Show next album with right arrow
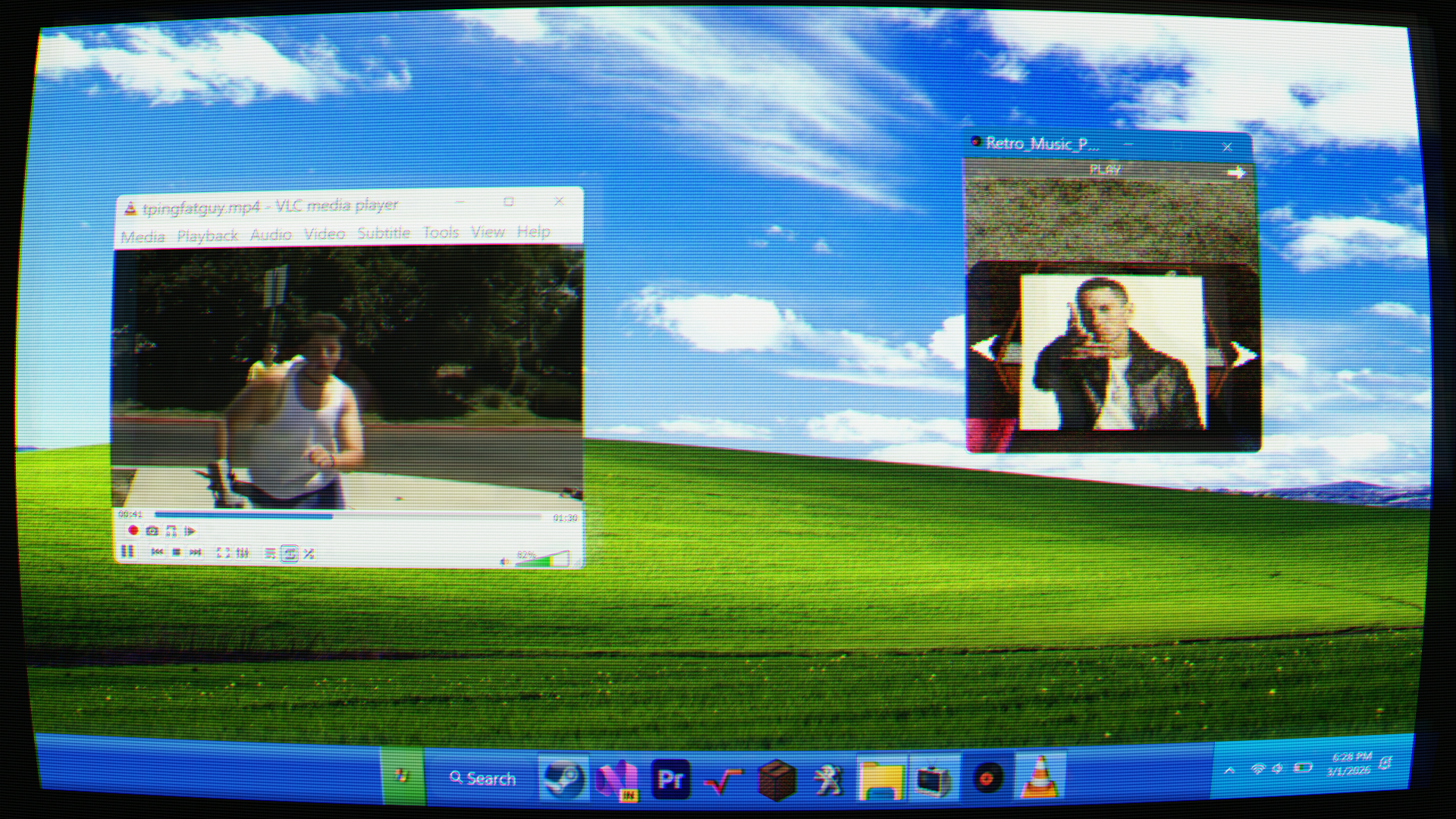The image size is (1456, 819). (x=1241, y=353)
